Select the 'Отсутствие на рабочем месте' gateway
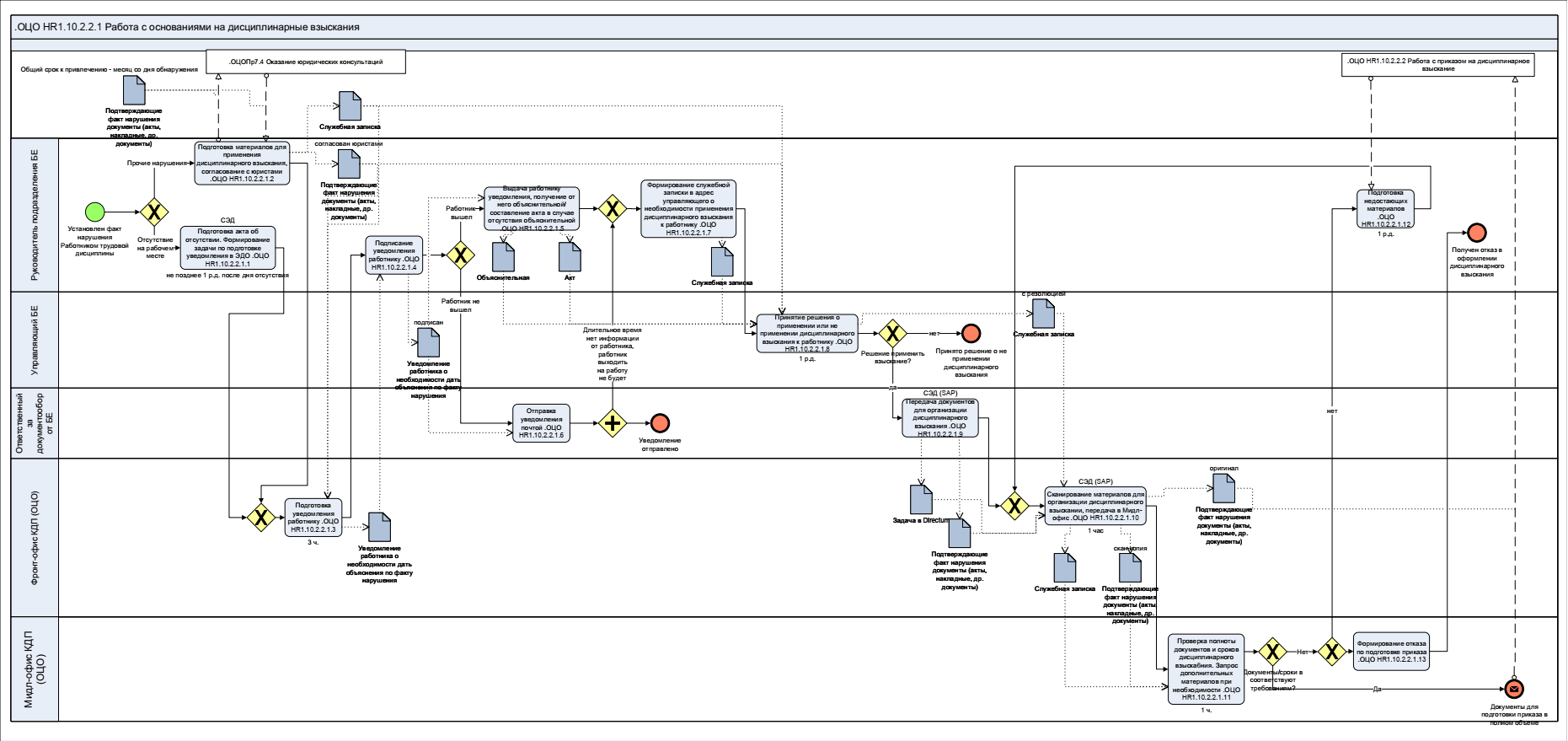The image size is (1568, 741). pyautogui.click(x=153, y=212)
